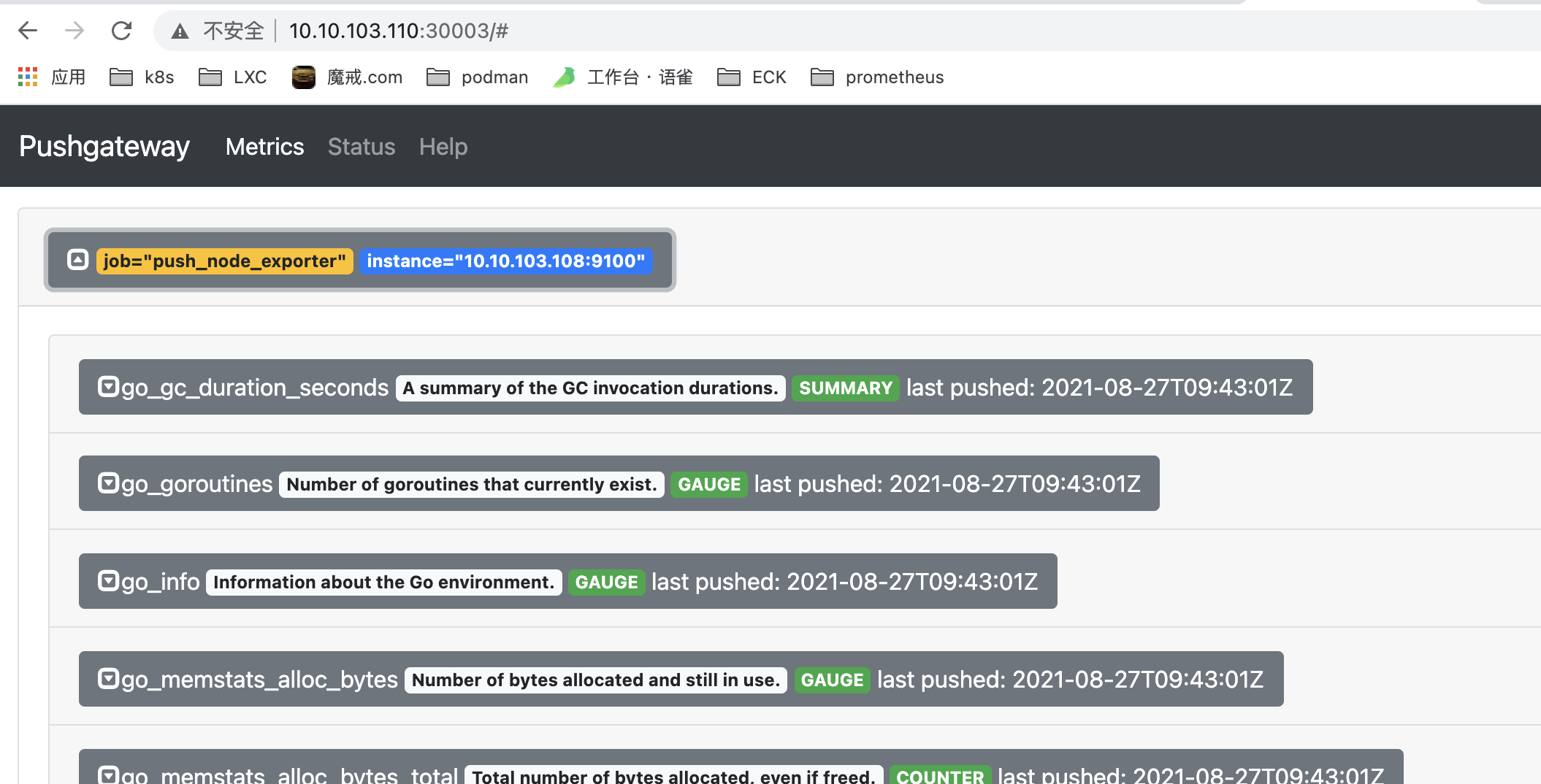Click the not-secure warning icon
This screenshot has width=1541, height=784.
pos(180,31)
